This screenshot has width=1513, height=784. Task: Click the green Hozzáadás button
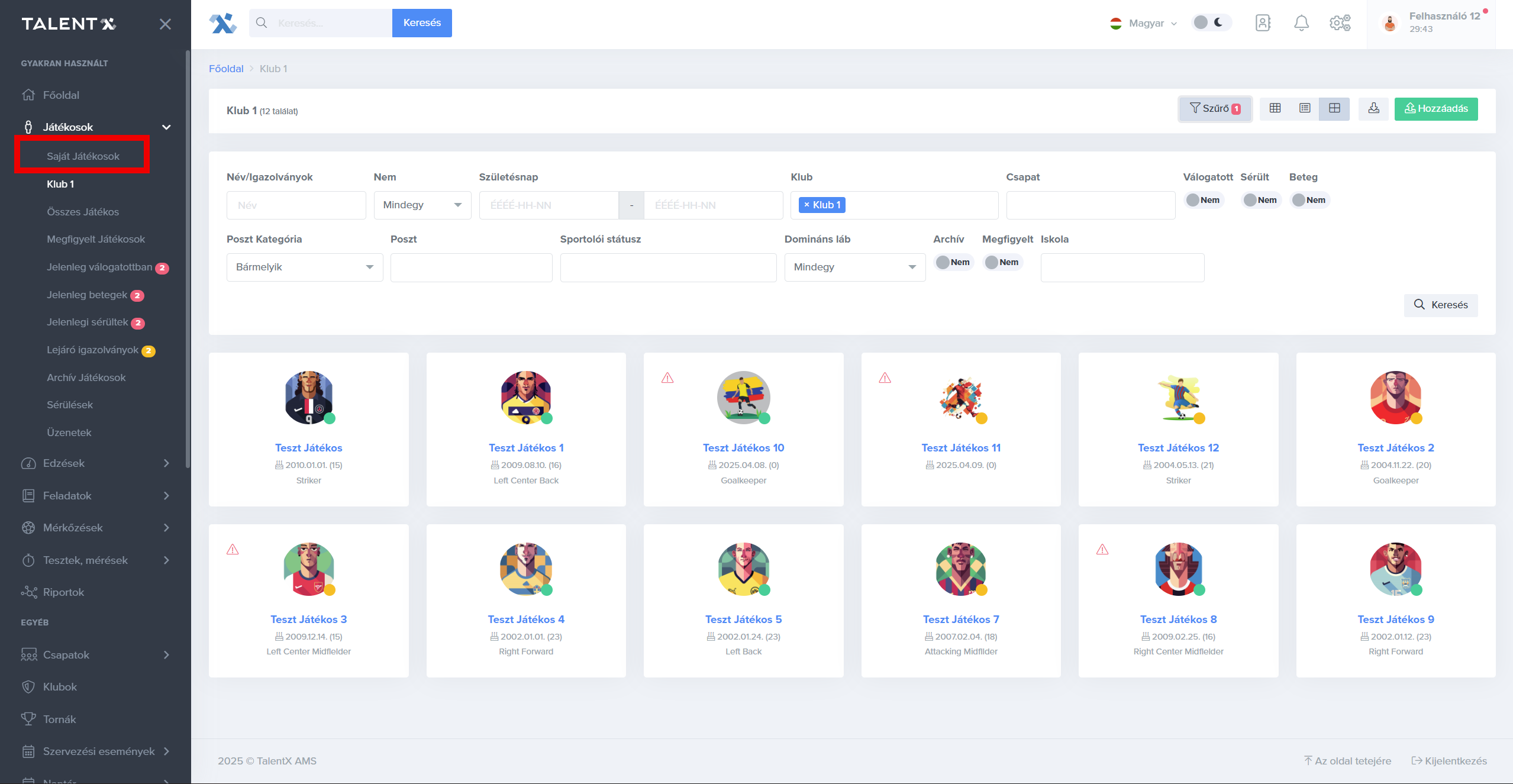[1435, 108]
